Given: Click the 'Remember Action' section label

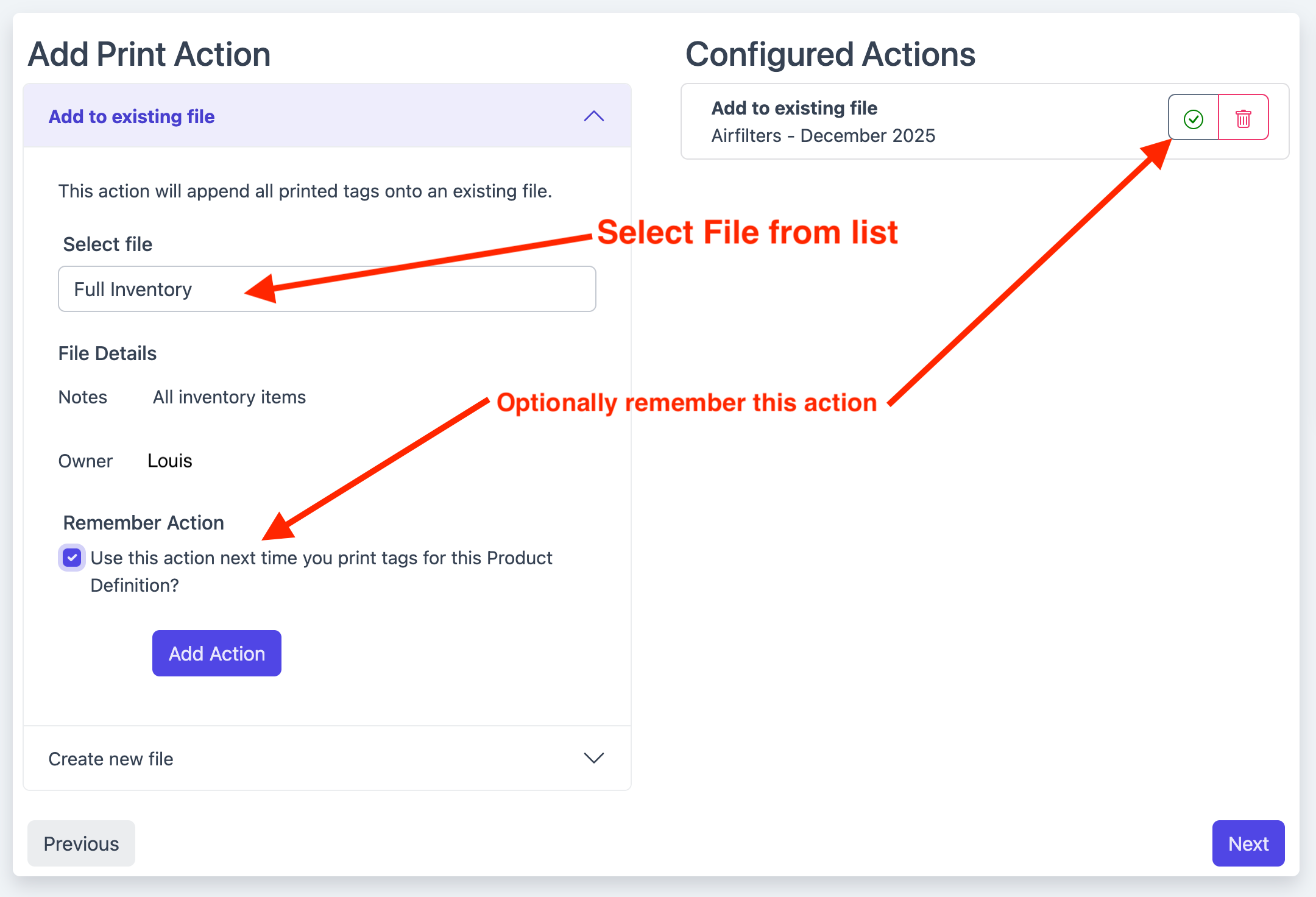Looking at the screenshot, I should pyautogui.click(x=144, y=523).
